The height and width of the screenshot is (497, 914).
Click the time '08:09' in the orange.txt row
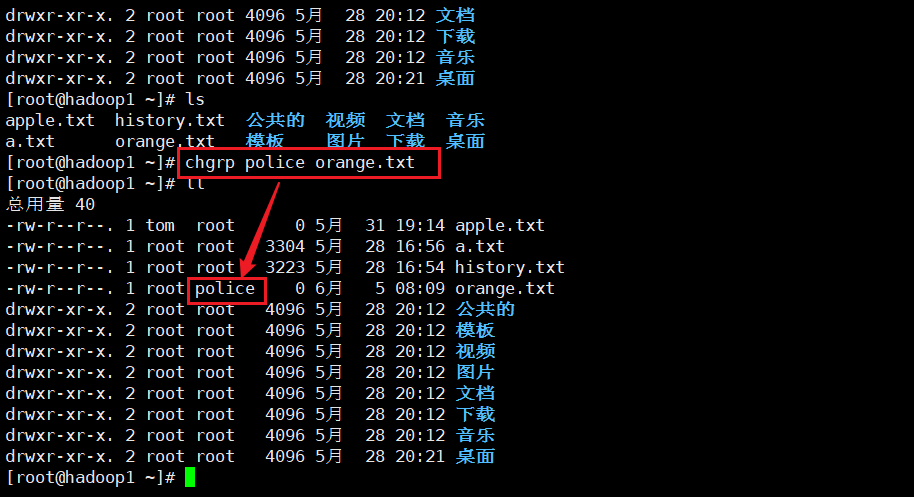pos(420,288)
